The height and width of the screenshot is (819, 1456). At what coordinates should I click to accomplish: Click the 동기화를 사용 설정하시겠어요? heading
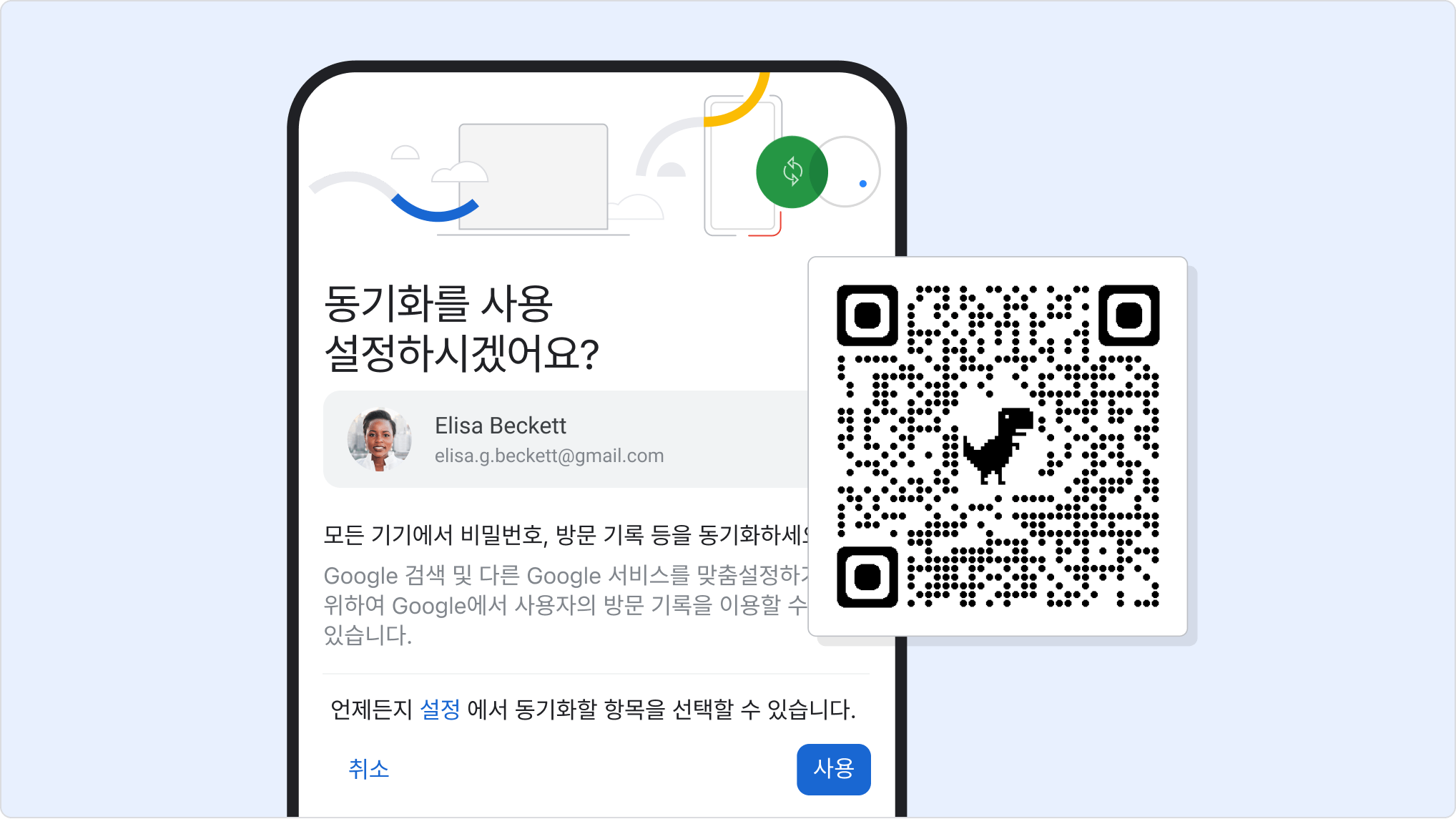tap(462, 328)
